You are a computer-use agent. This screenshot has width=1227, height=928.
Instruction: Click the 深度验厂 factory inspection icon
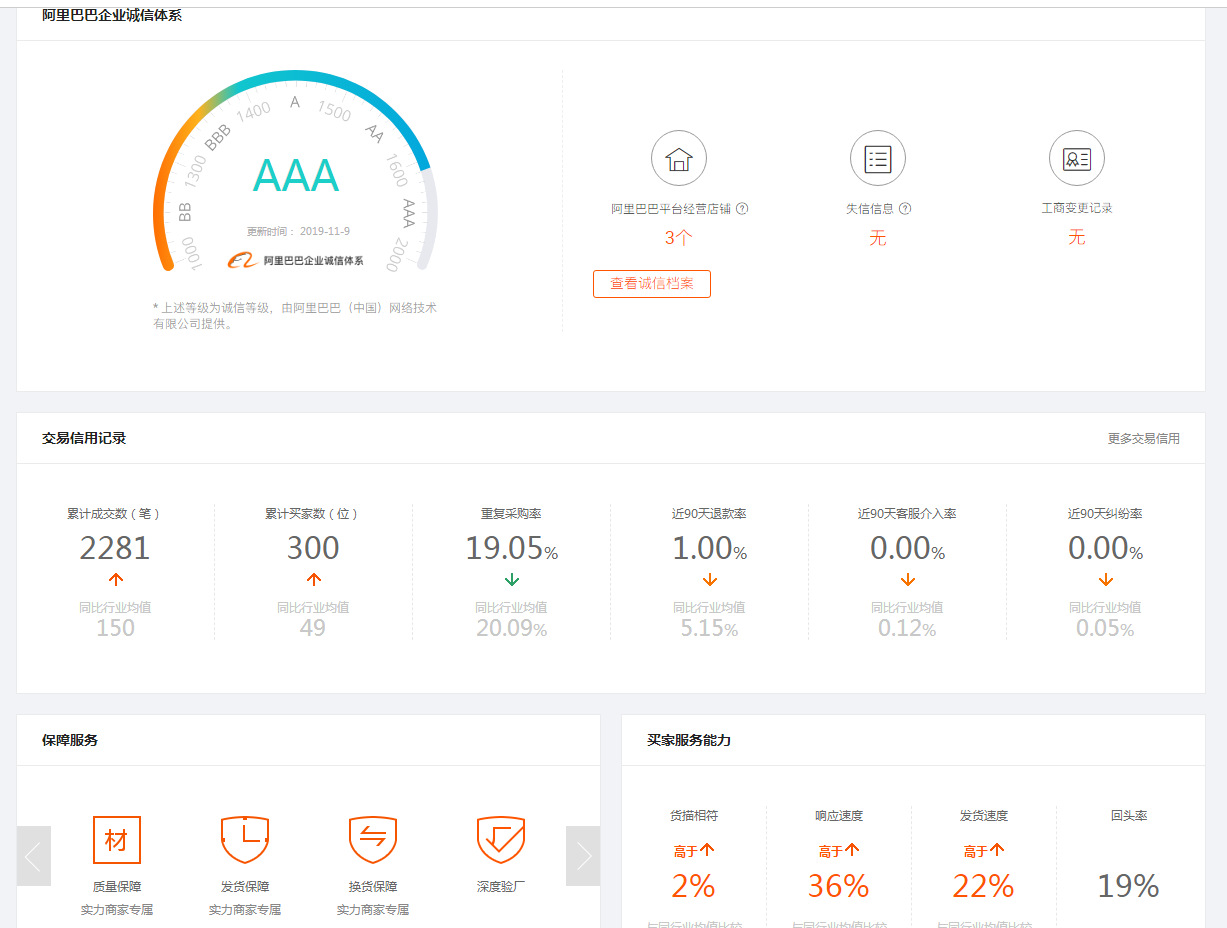coord(501,840)
